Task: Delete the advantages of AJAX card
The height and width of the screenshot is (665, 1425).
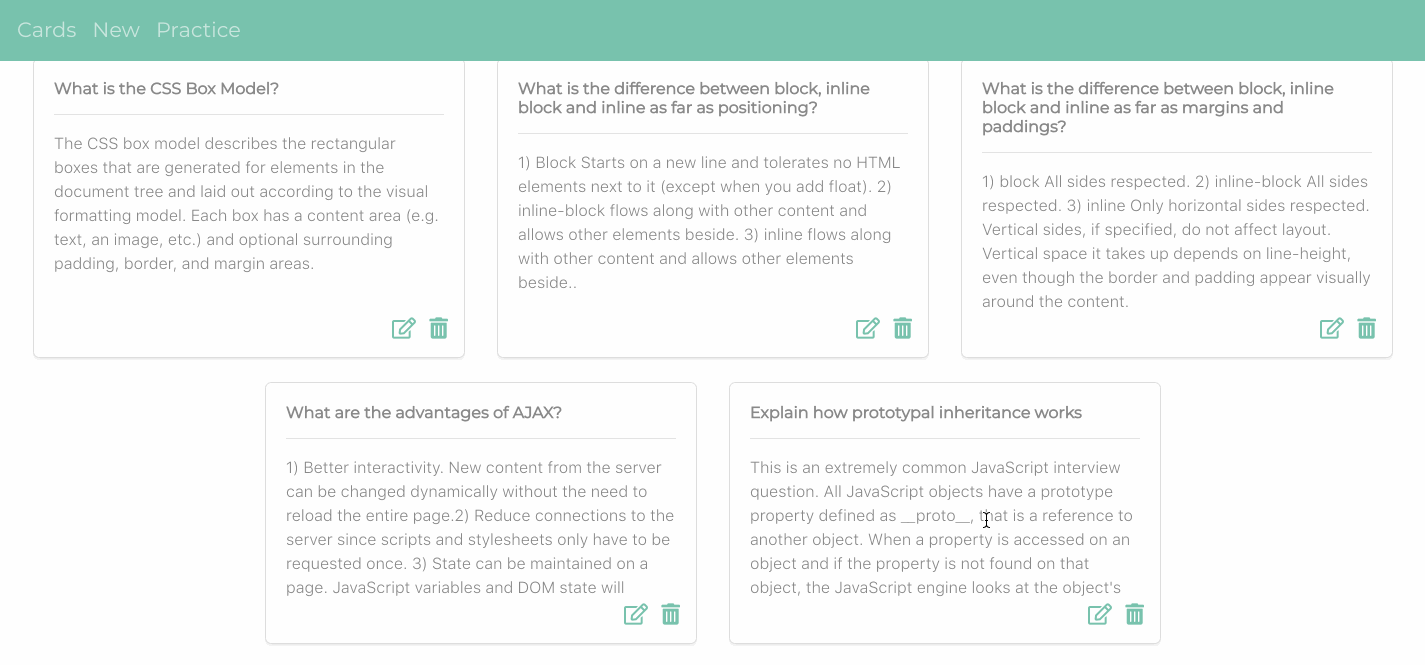Action: [x=670, y=614]
